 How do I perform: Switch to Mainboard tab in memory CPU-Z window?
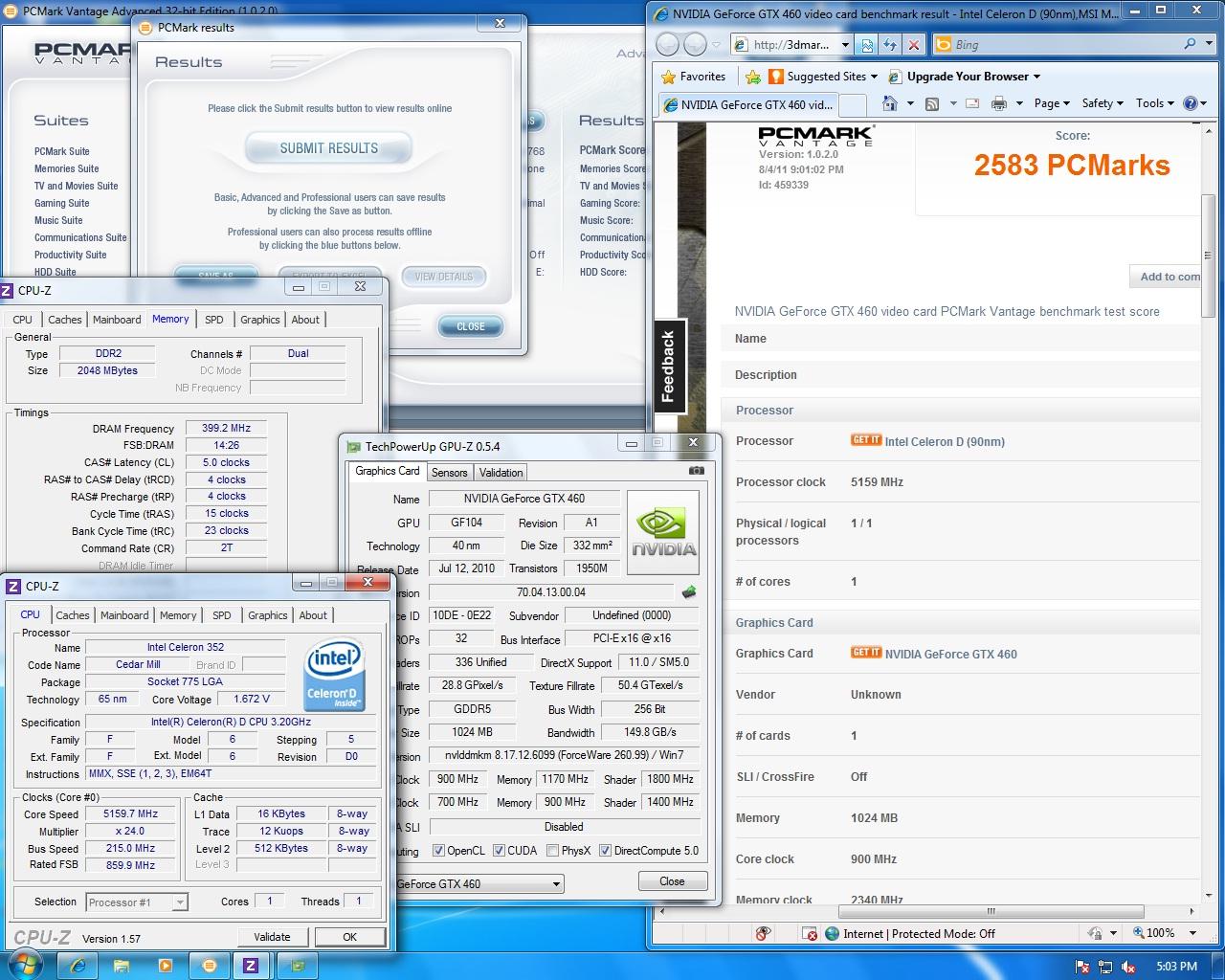[x=117, y=320]
